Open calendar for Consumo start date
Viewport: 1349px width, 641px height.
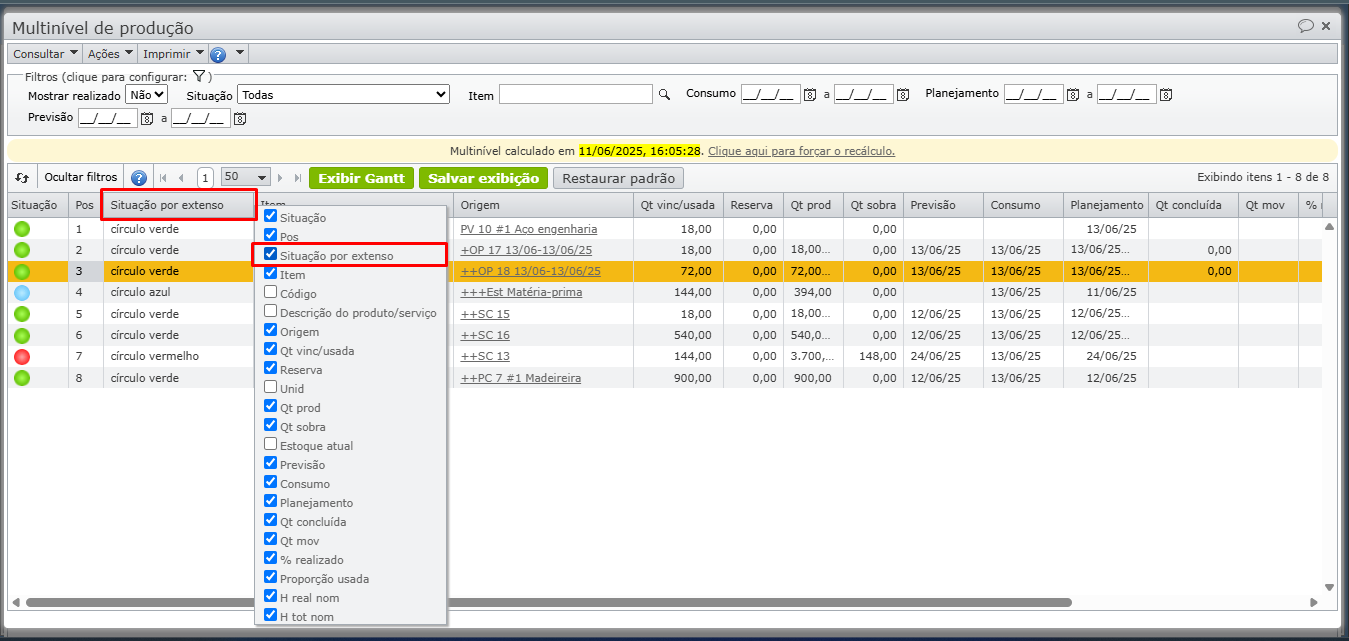809,94
